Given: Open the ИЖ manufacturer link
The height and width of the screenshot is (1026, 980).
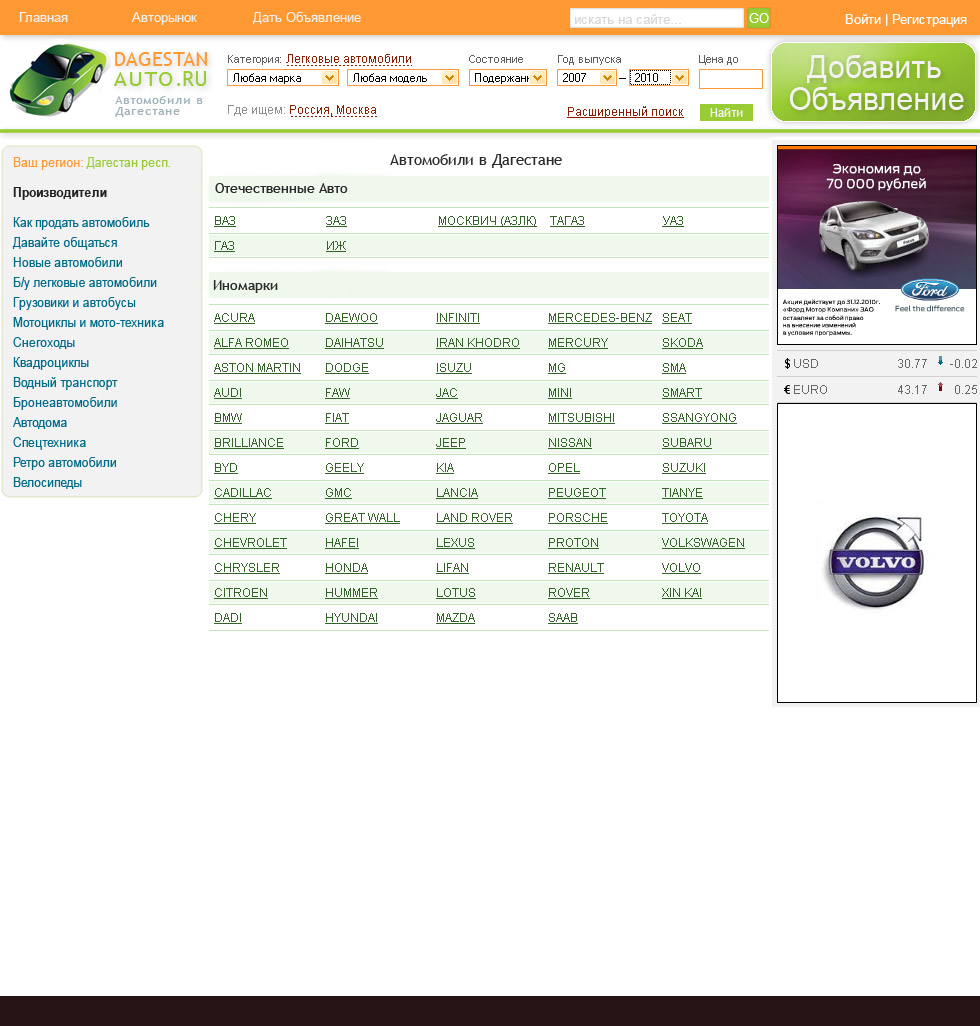Looking at the screenshot, I should coord(336,246).
